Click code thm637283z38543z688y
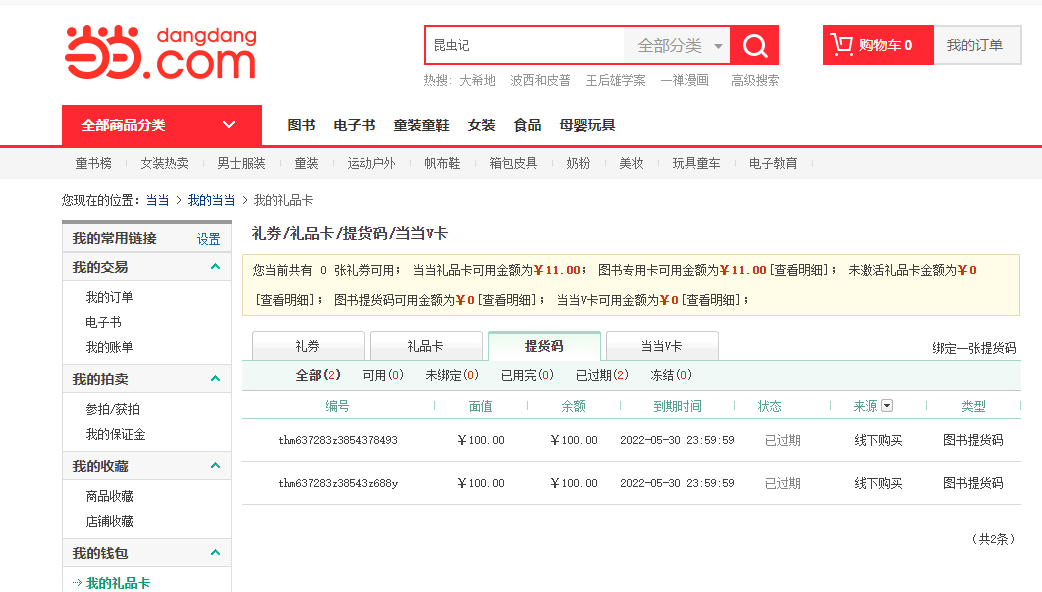This screenshot has height=592, width=1042. pyautogui.click(x=338, y=483)
